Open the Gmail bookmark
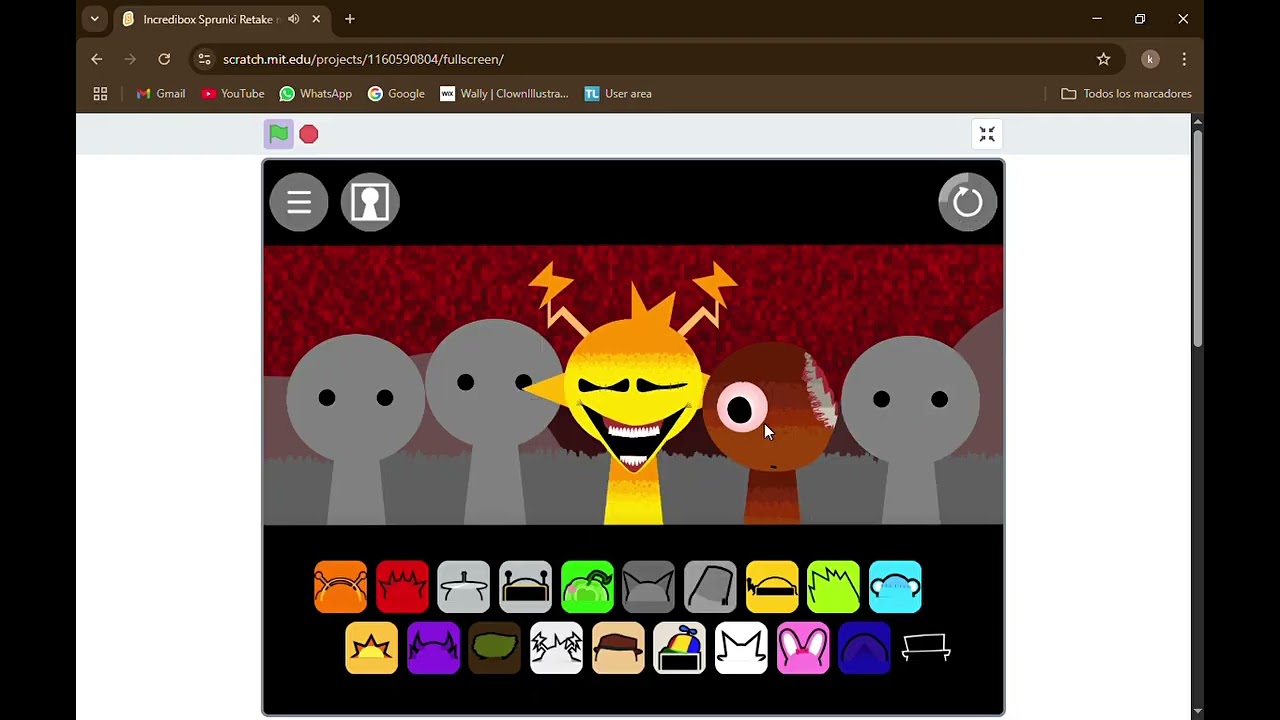Screen dimensions: 1280x720 point(161,94)
